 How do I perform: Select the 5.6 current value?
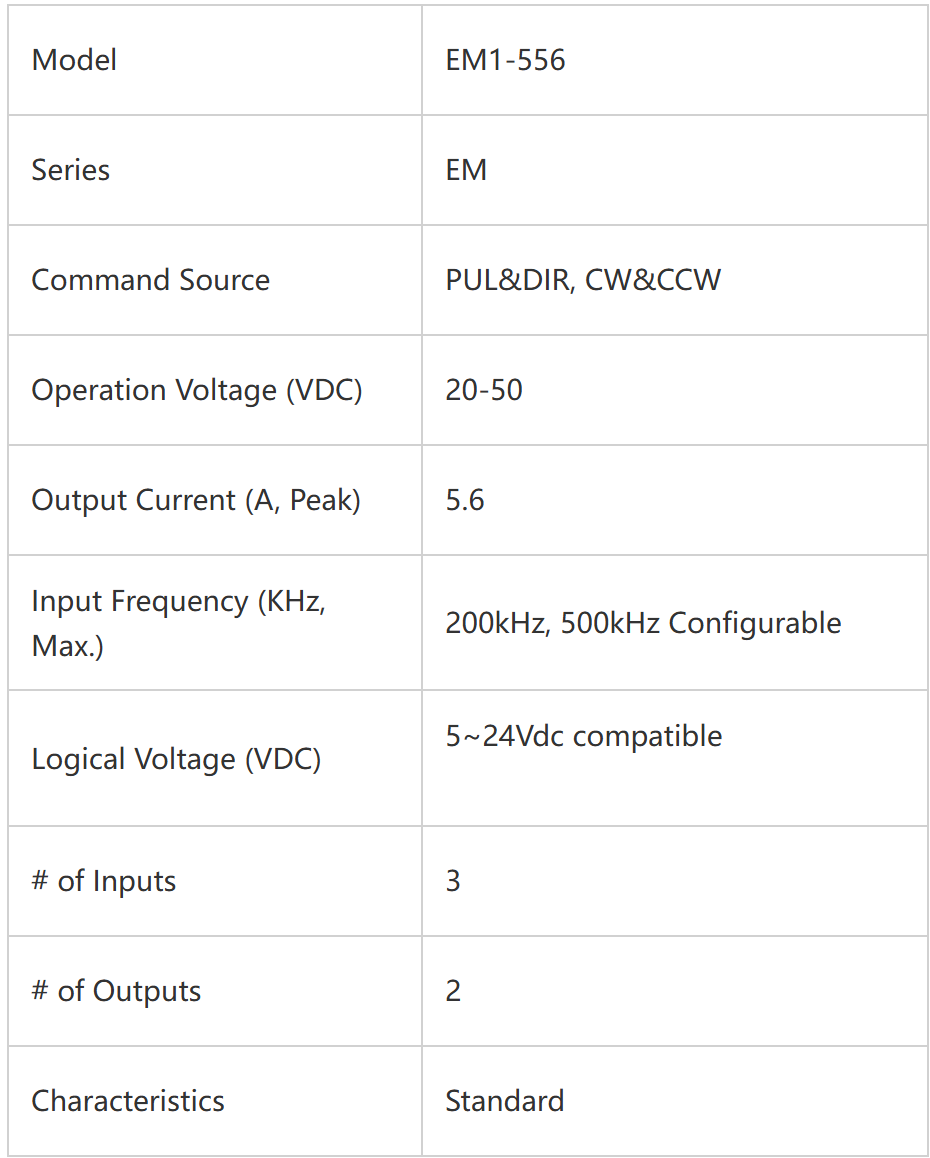tap(465, 500)
